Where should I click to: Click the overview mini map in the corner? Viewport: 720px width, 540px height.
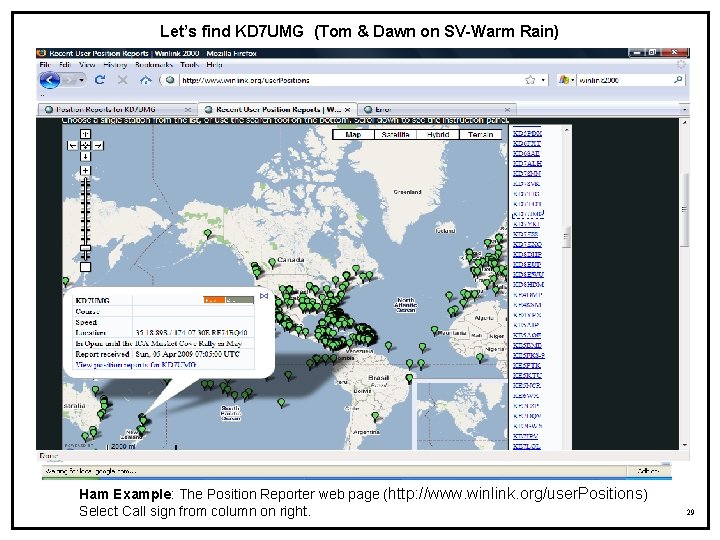pyautogui.click(x=461, y=414)
